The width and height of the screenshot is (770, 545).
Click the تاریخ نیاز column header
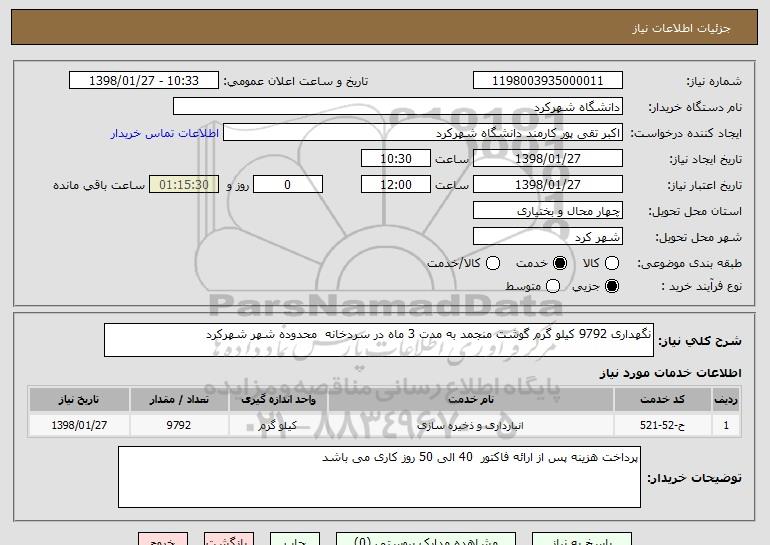click(79, 400)
